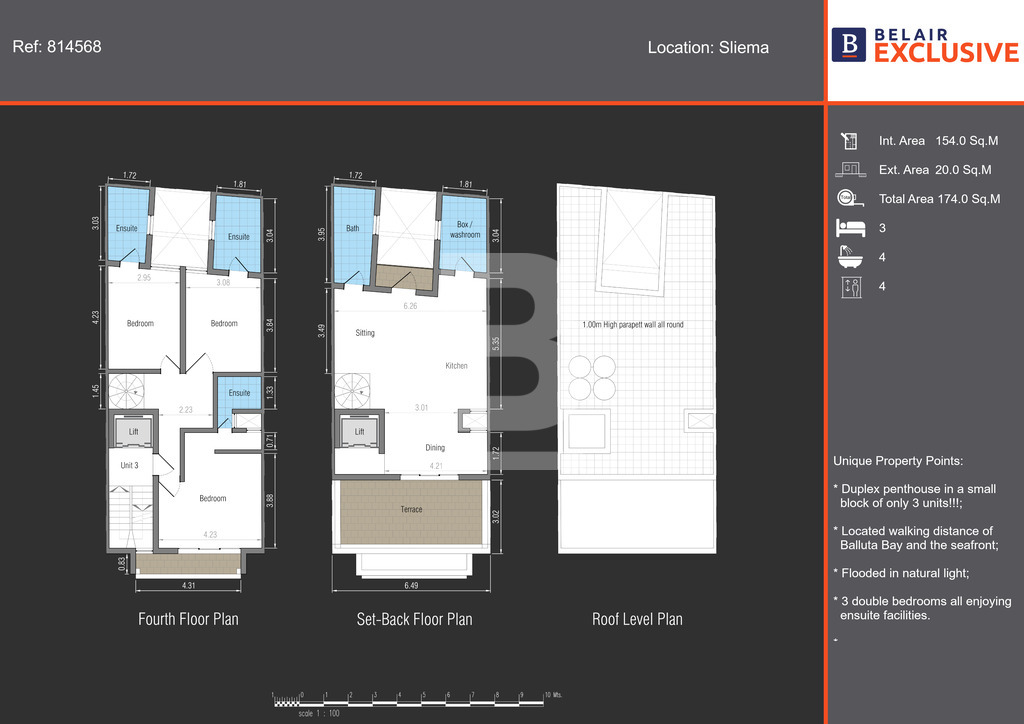This screenshot has width=1024, height=724.
Task: Click the interior area floor plan icon
Action: [850, 141]
